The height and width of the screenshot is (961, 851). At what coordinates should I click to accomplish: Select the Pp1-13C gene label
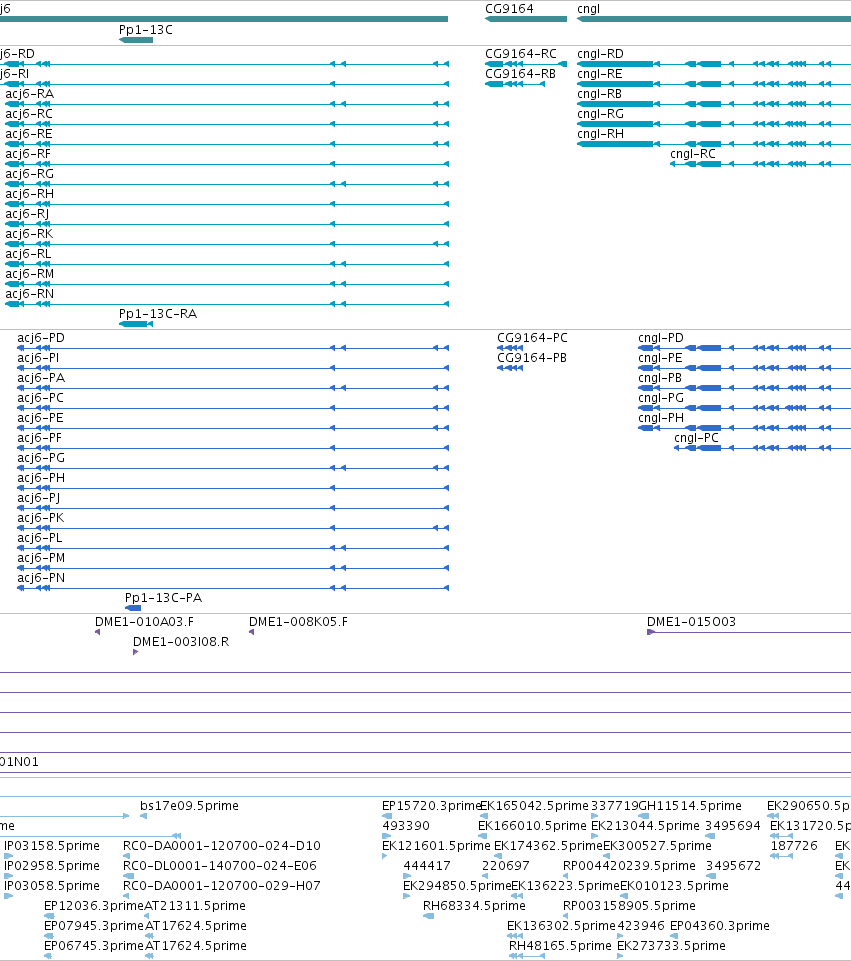coord(146,29)
